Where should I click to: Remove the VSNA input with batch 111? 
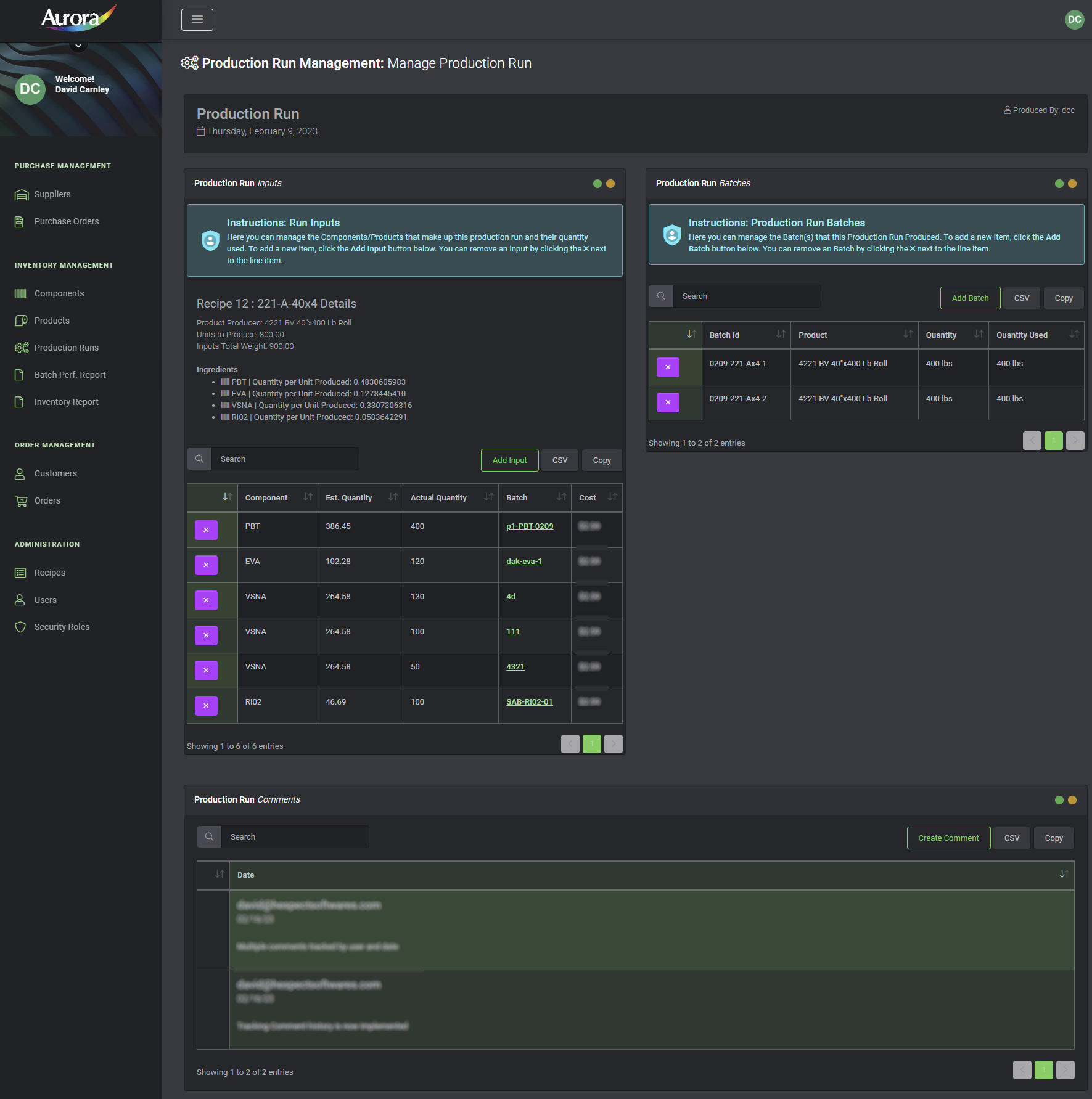point(206,635)
